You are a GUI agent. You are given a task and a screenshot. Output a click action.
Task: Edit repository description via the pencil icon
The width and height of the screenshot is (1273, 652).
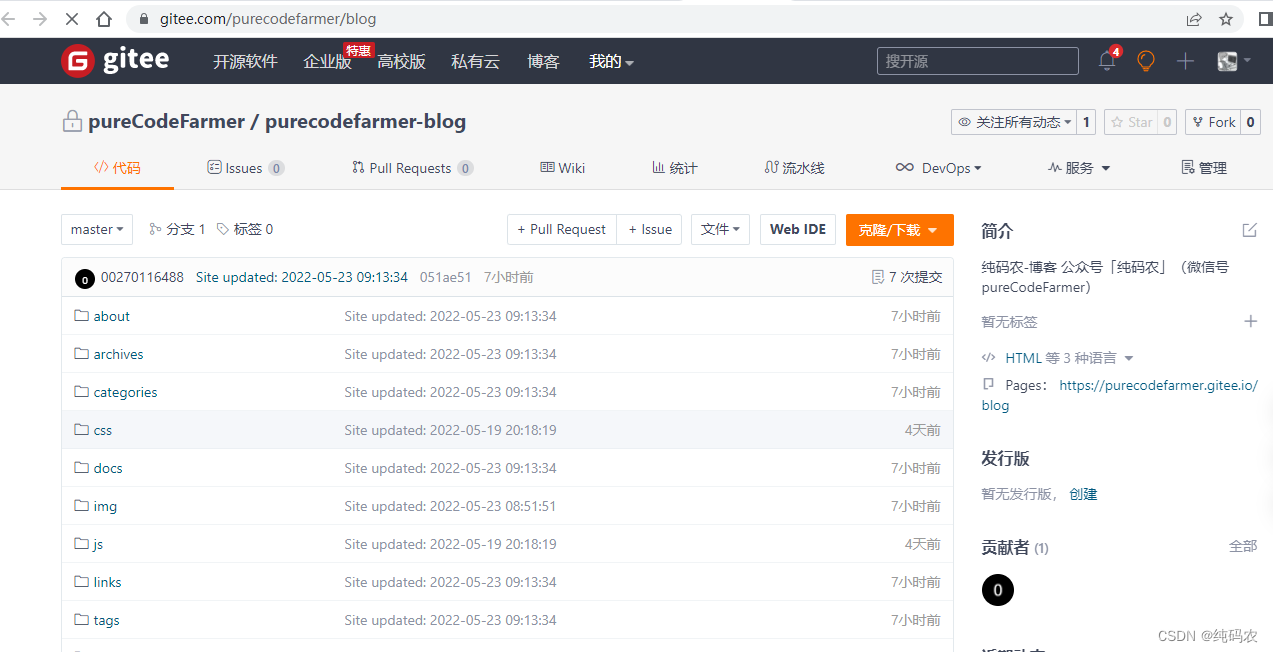pos(1248,229)
